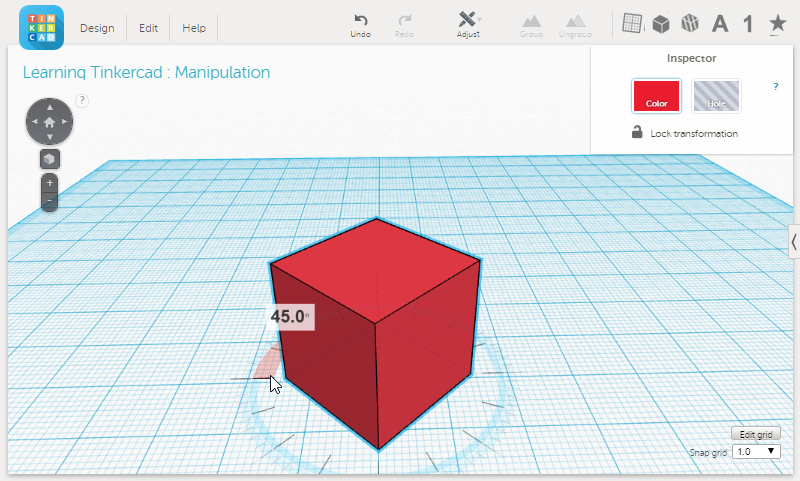Choose the red Color swatch
This screenshot has width=800, height=481.
coord(656,96)
